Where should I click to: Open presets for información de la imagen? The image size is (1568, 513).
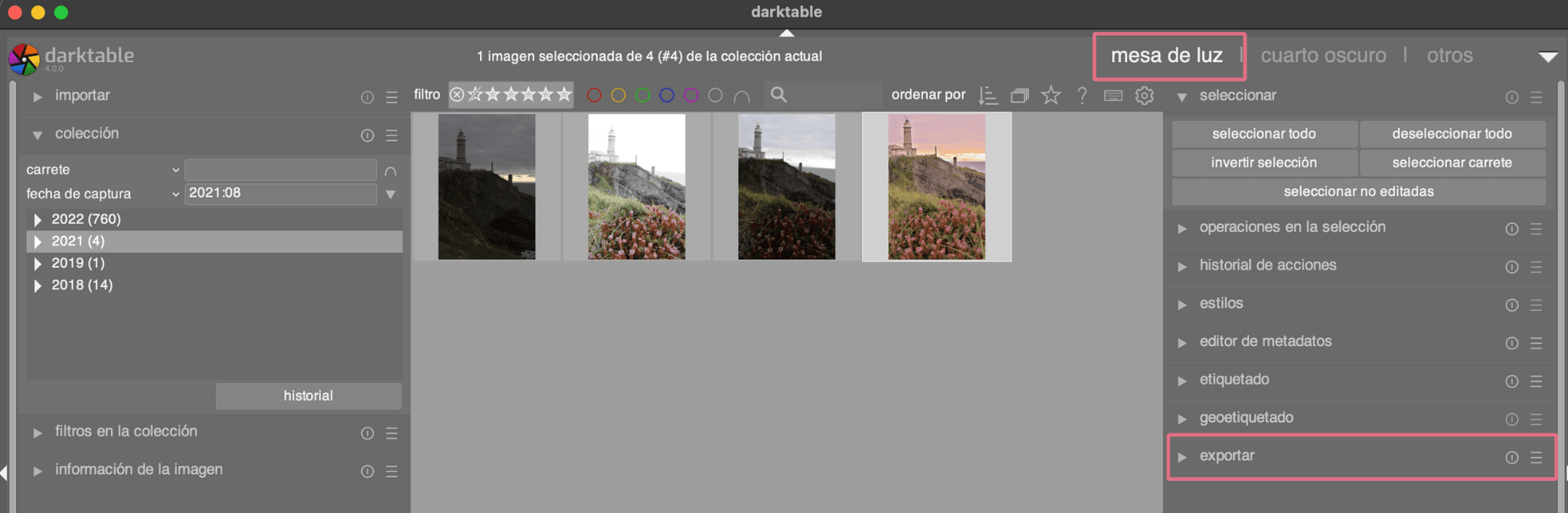point(392,472)
